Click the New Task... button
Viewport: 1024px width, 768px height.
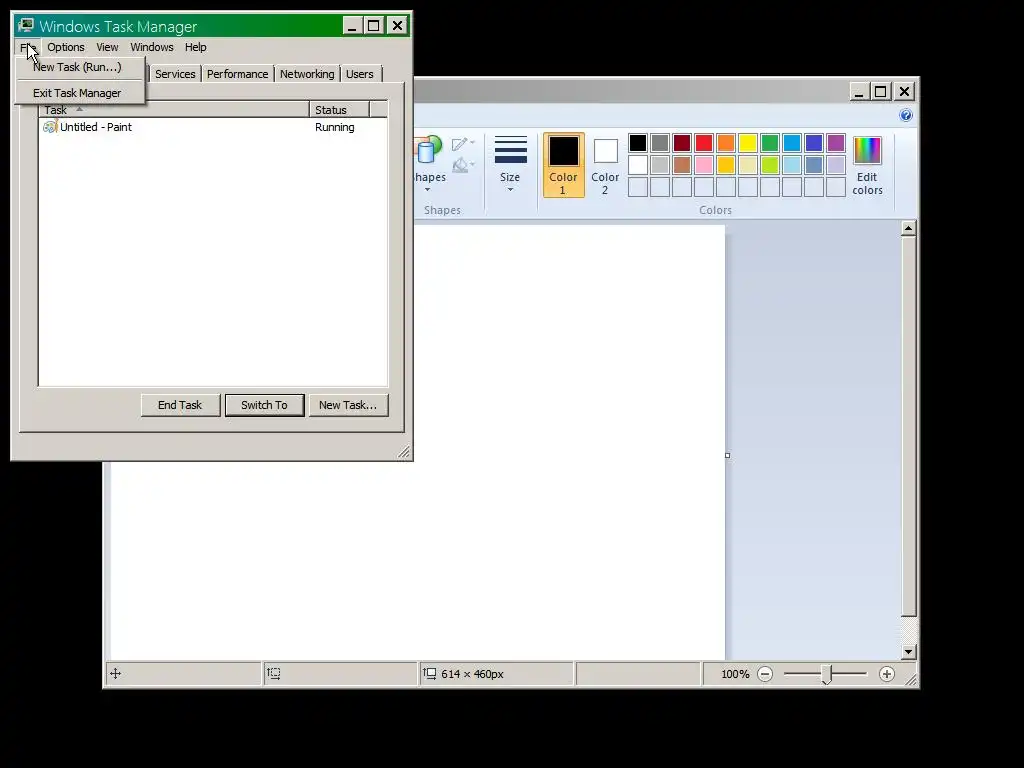pyautogui.click(x=348, y=405)
